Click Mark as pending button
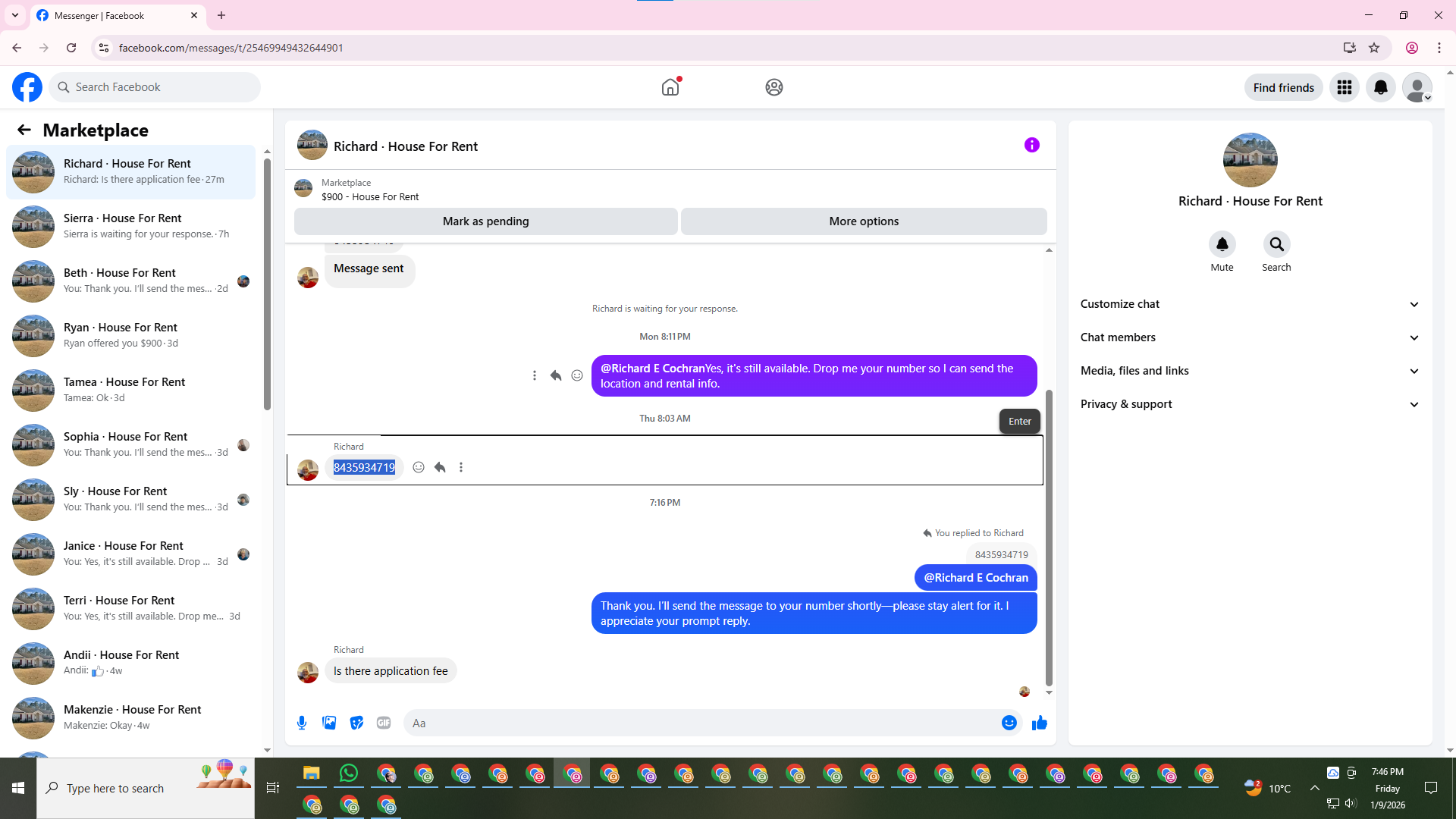This screenshot has width=1456, height=819. [485, 221]
